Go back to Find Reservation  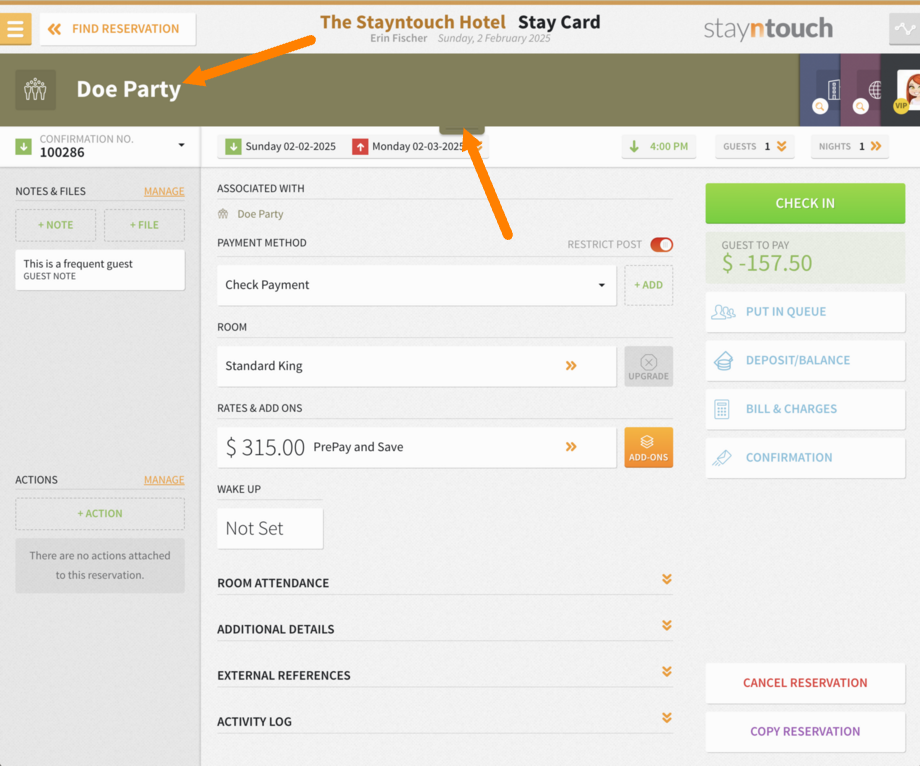[117, 29]
